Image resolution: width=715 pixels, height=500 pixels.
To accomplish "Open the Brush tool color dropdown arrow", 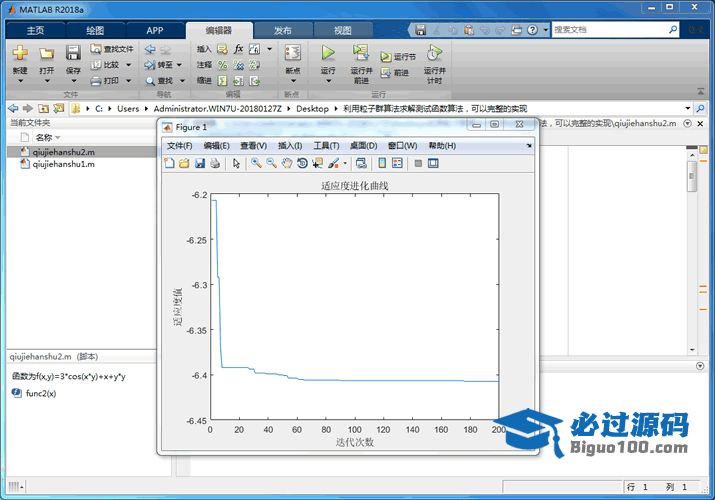I will click(345, 163).
